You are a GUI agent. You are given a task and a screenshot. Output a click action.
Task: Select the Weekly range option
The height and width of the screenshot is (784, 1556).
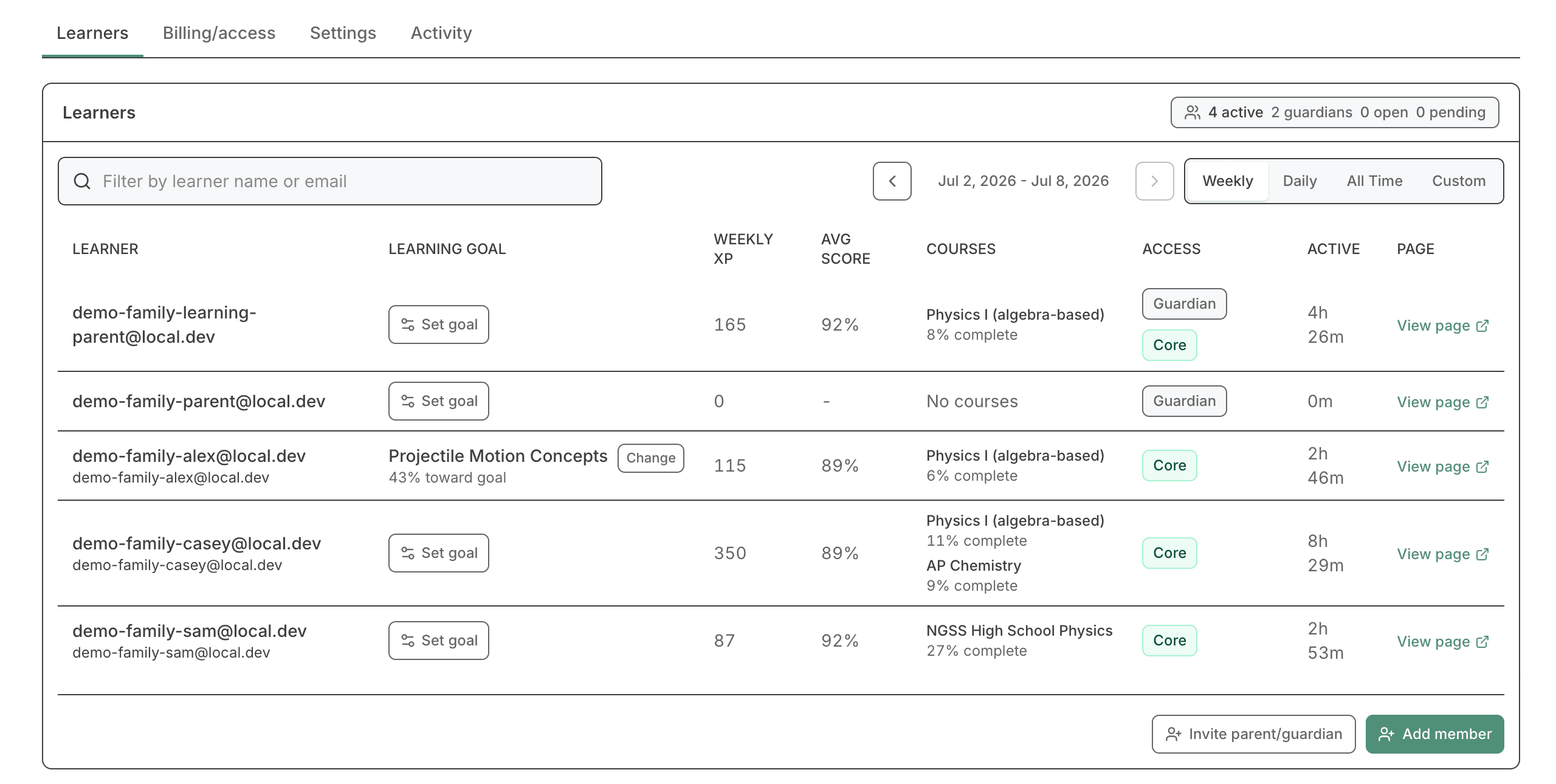[1227, 181]
